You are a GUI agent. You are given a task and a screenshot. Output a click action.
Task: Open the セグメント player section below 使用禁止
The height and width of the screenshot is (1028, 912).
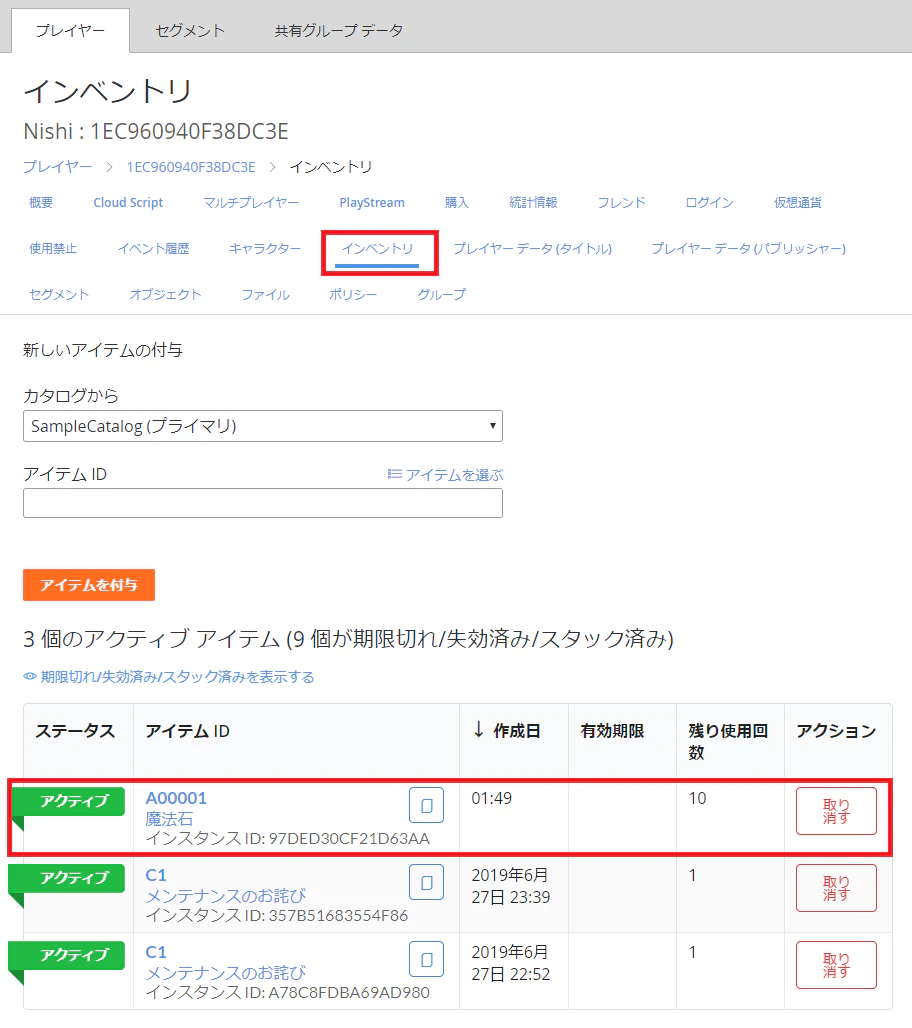[59, 294]
